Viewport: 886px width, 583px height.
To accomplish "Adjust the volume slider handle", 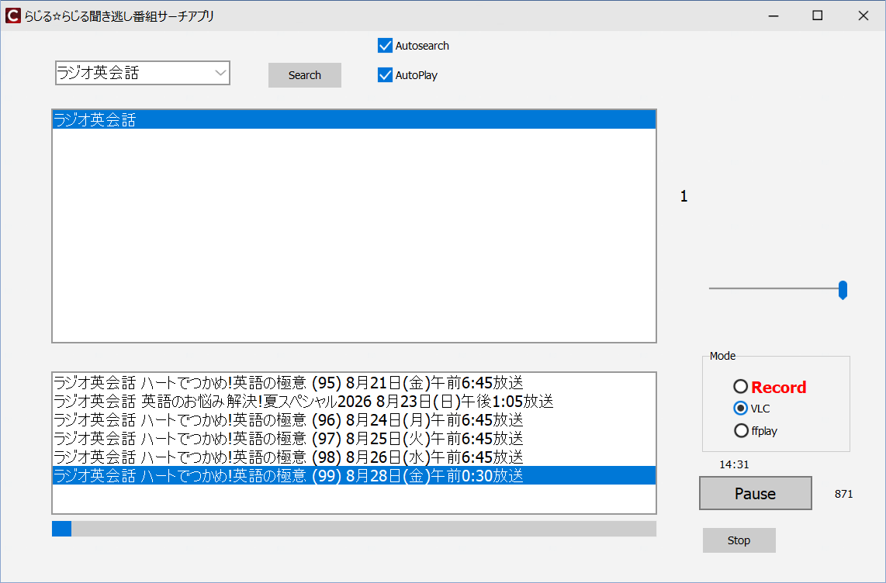I will [x=842, y=290].
